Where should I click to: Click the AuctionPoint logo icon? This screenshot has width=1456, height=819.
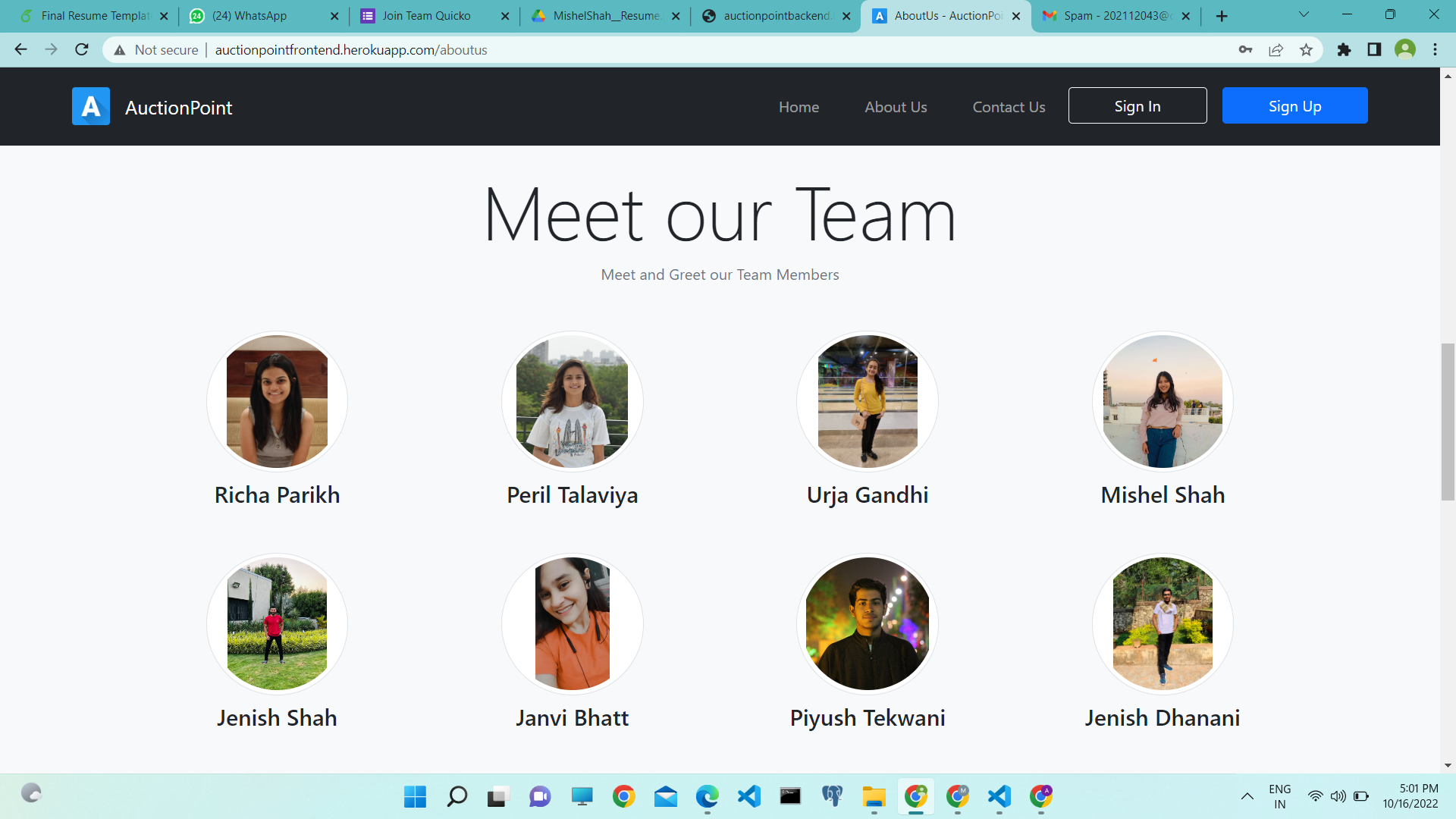pyautogui.click(x=91, y=107)
